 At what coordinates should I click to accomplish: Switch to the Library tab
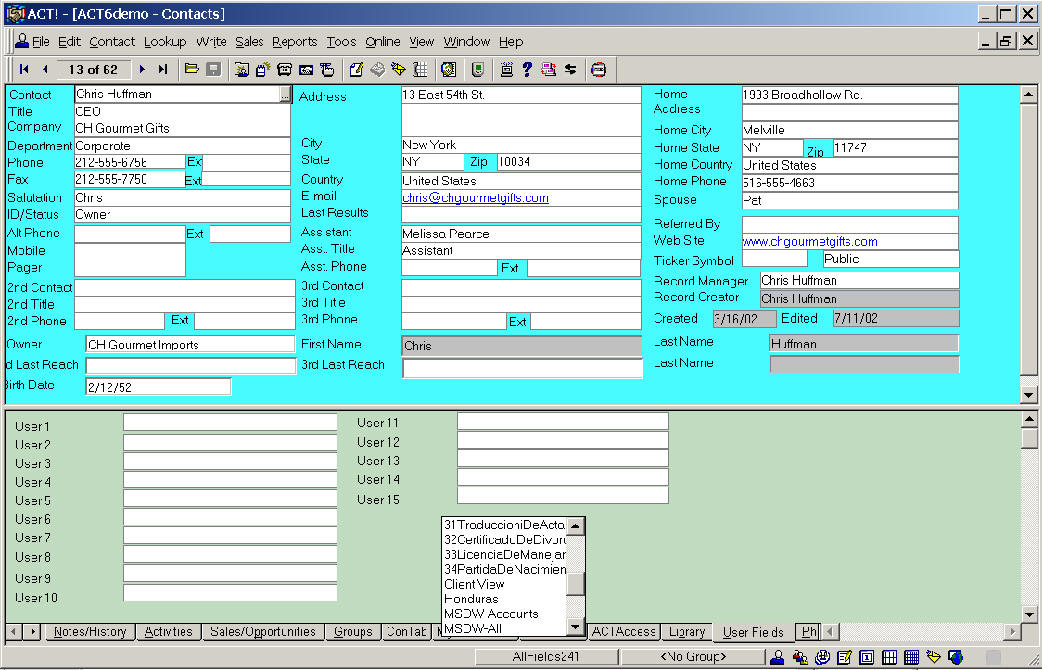click(686, 632)
